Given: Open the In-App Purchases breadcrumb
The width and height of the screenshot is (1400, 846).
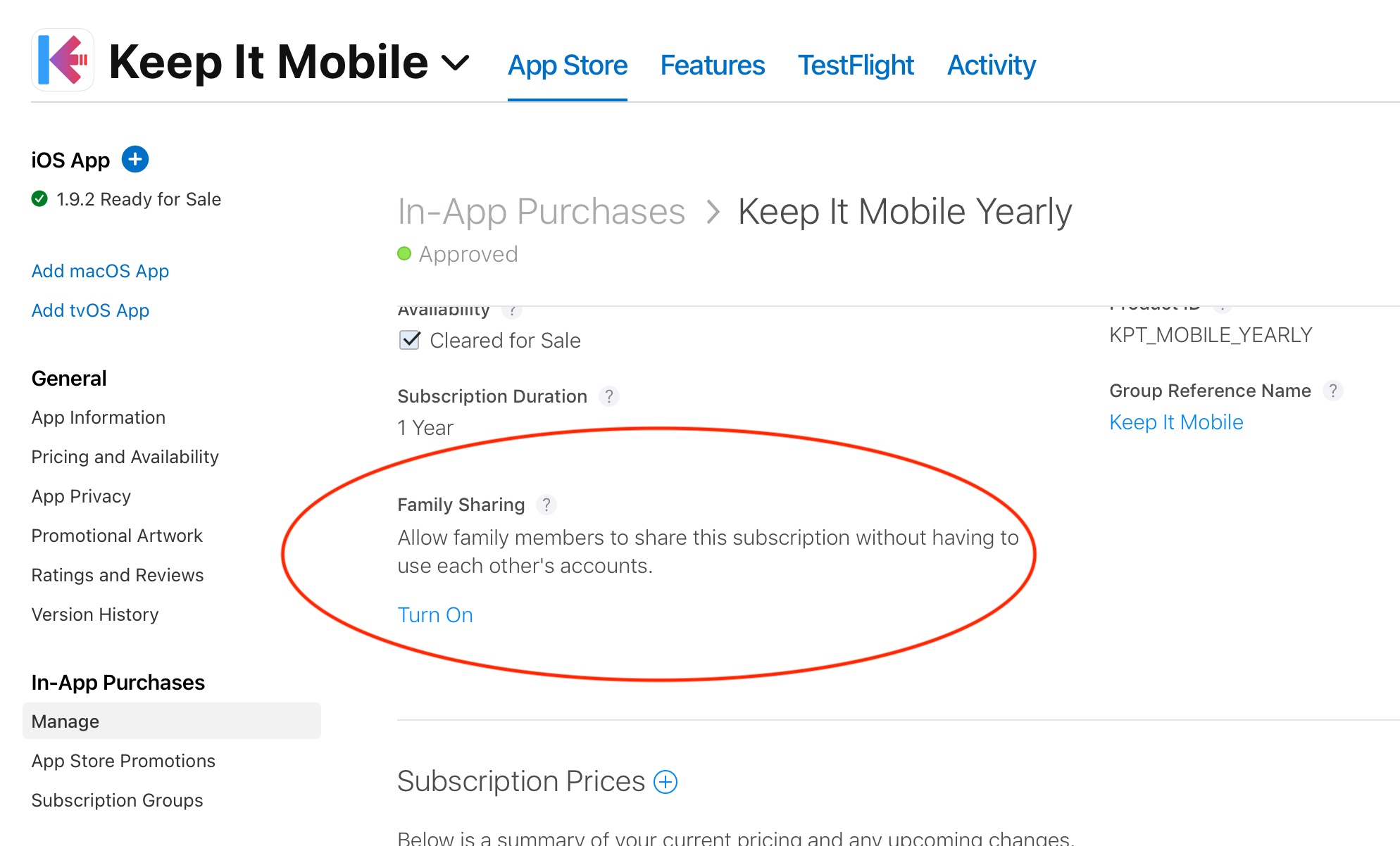Looking at the screenshot, I should pos(542,211).
